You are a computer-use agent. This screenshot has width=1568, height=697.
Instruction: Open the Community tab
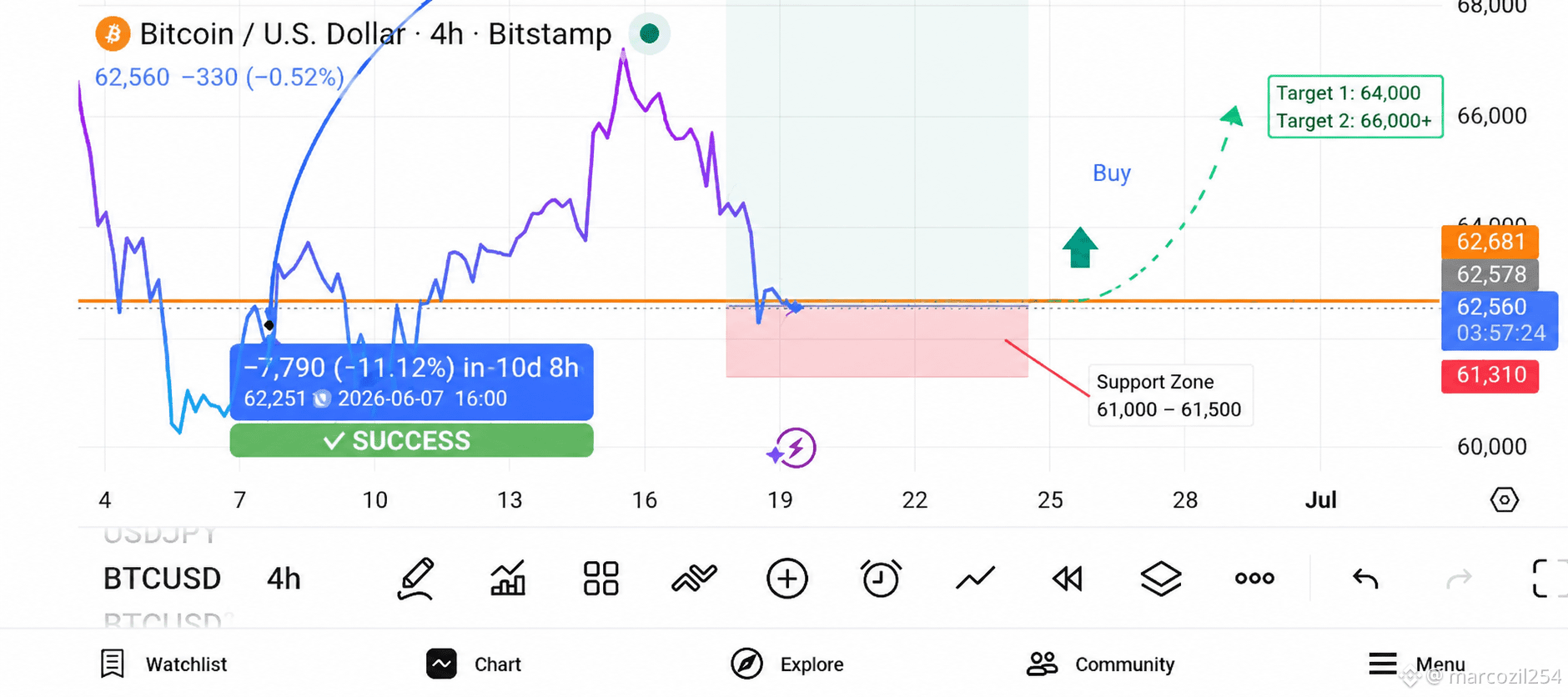1100,664
